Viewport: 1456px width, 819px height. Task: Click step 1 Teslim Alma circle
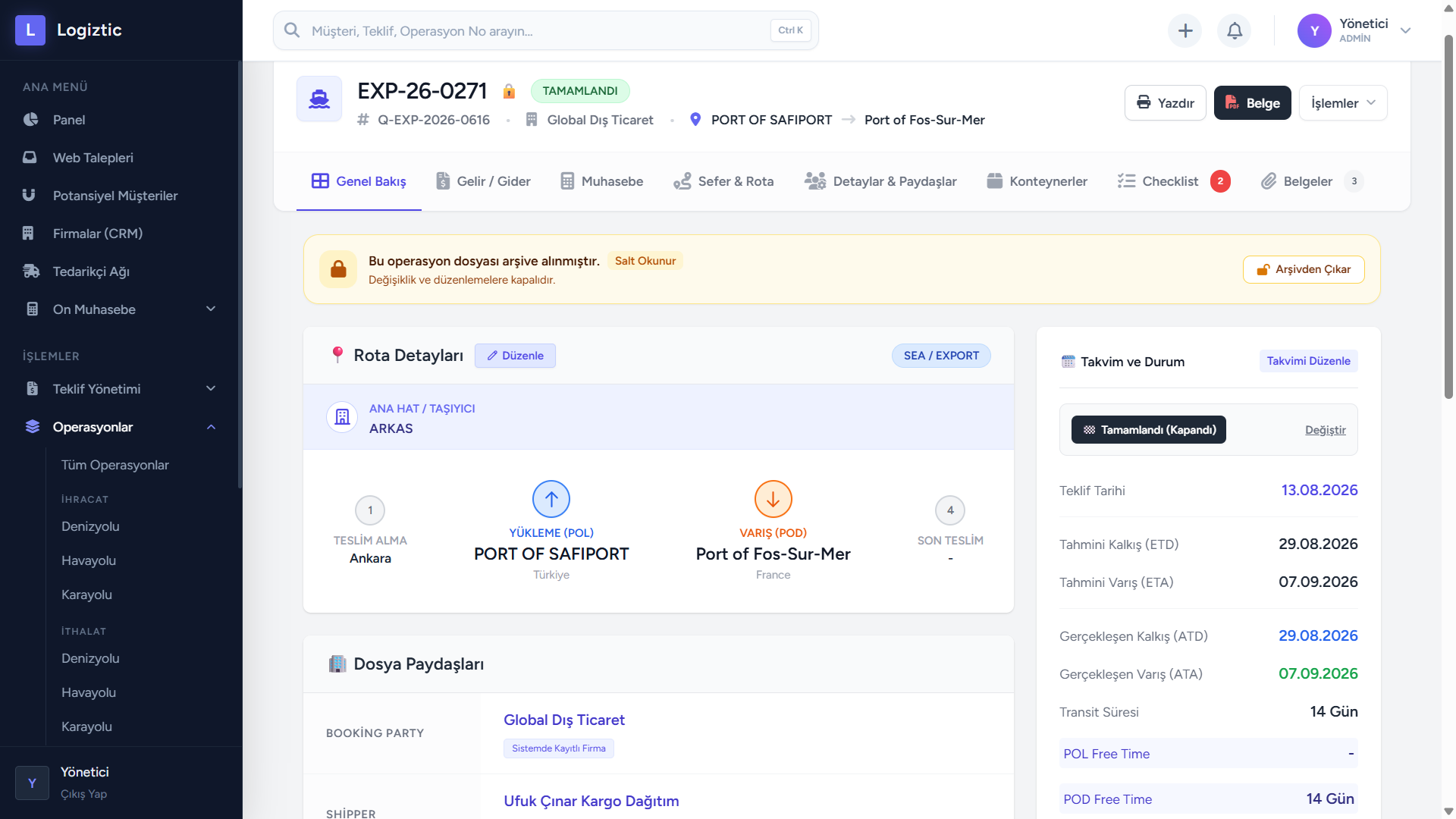(370, 510)
